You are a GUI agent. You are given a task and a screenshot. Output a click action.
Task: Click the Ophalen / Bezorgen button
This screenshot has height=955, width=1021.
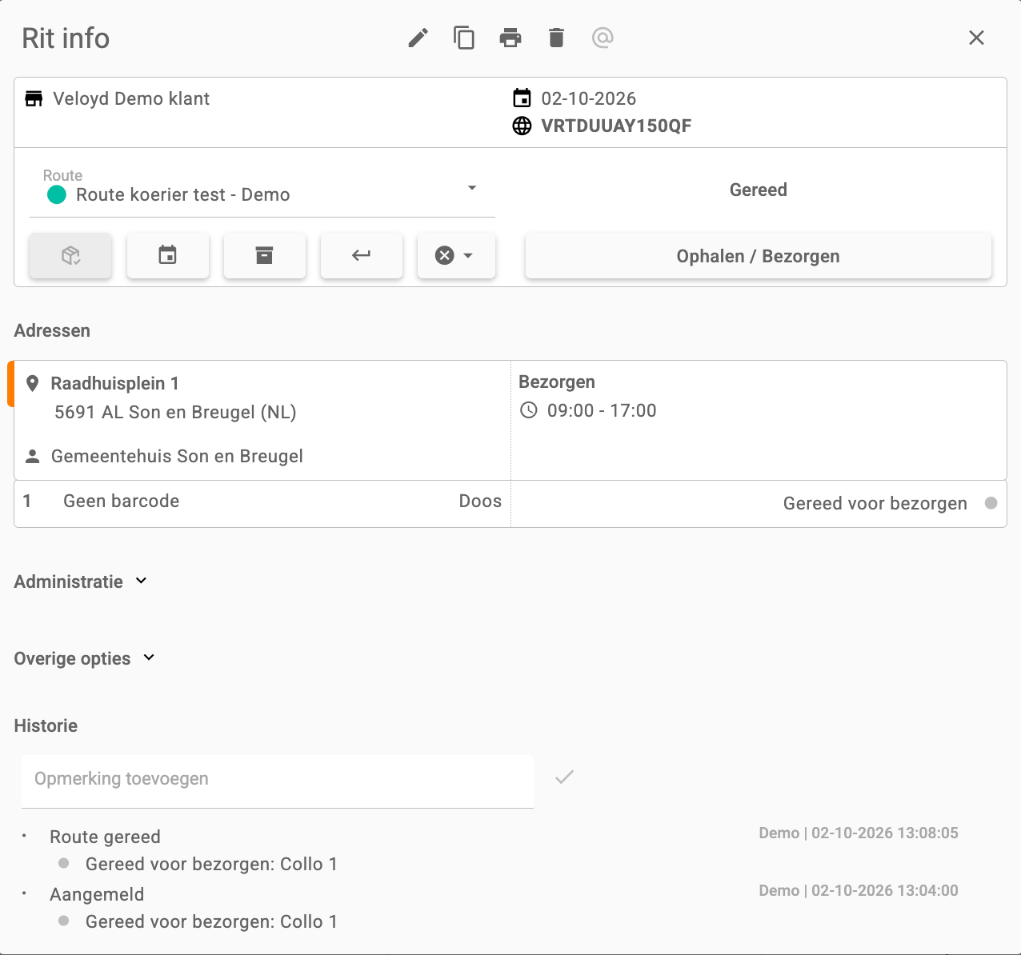coord(758,256)
